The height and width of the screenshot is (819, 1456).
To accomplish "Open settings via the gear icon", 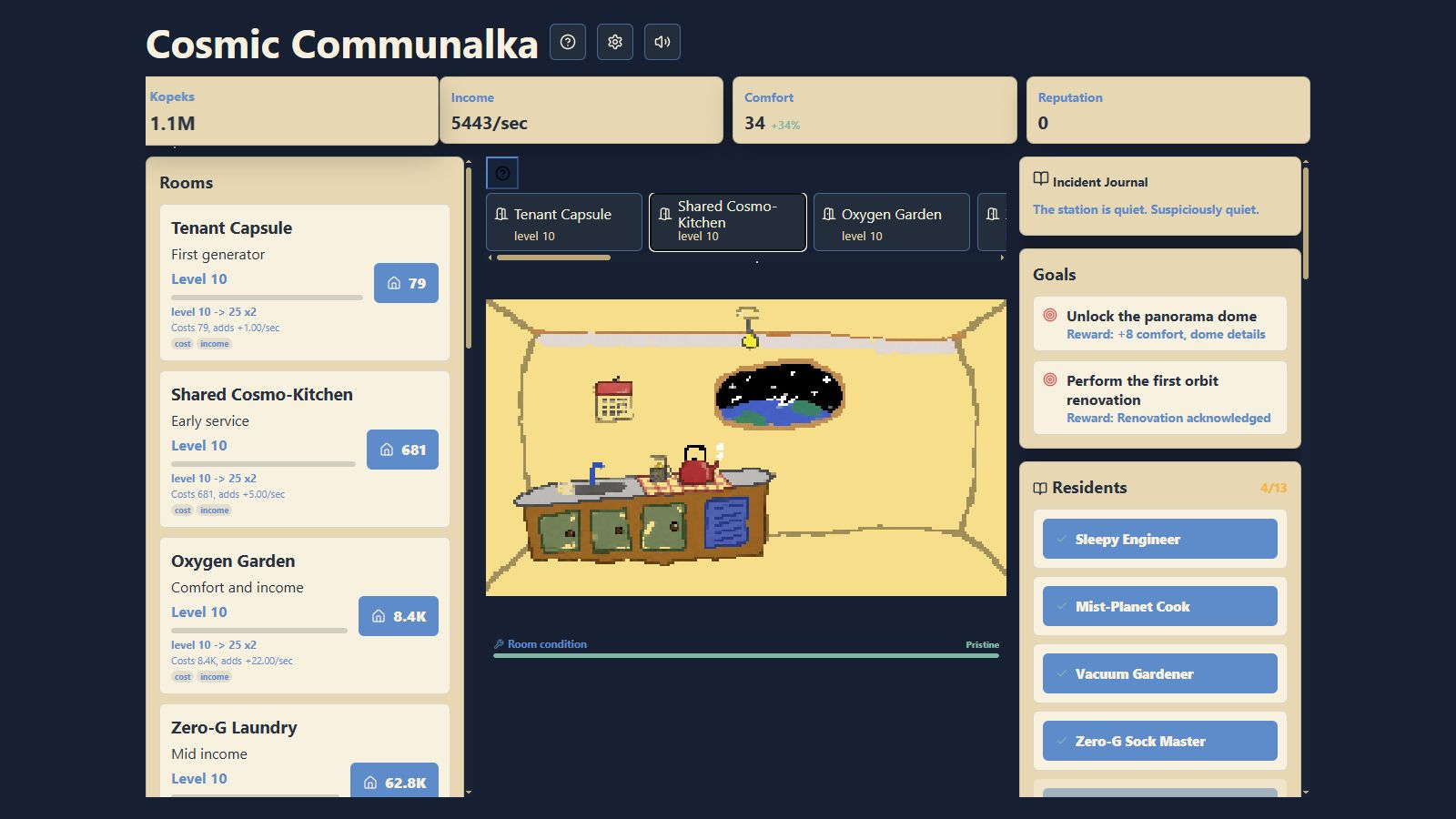I will click(615, 42).
